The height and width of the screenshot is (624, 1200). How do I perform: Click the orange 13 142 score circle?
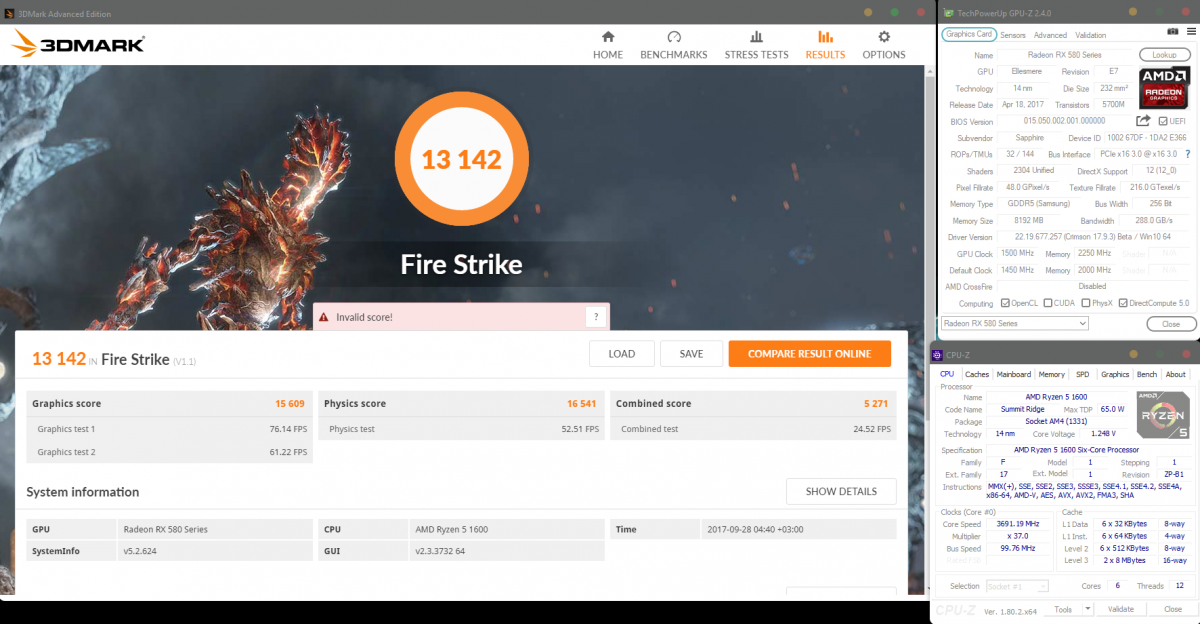(460, 158)
